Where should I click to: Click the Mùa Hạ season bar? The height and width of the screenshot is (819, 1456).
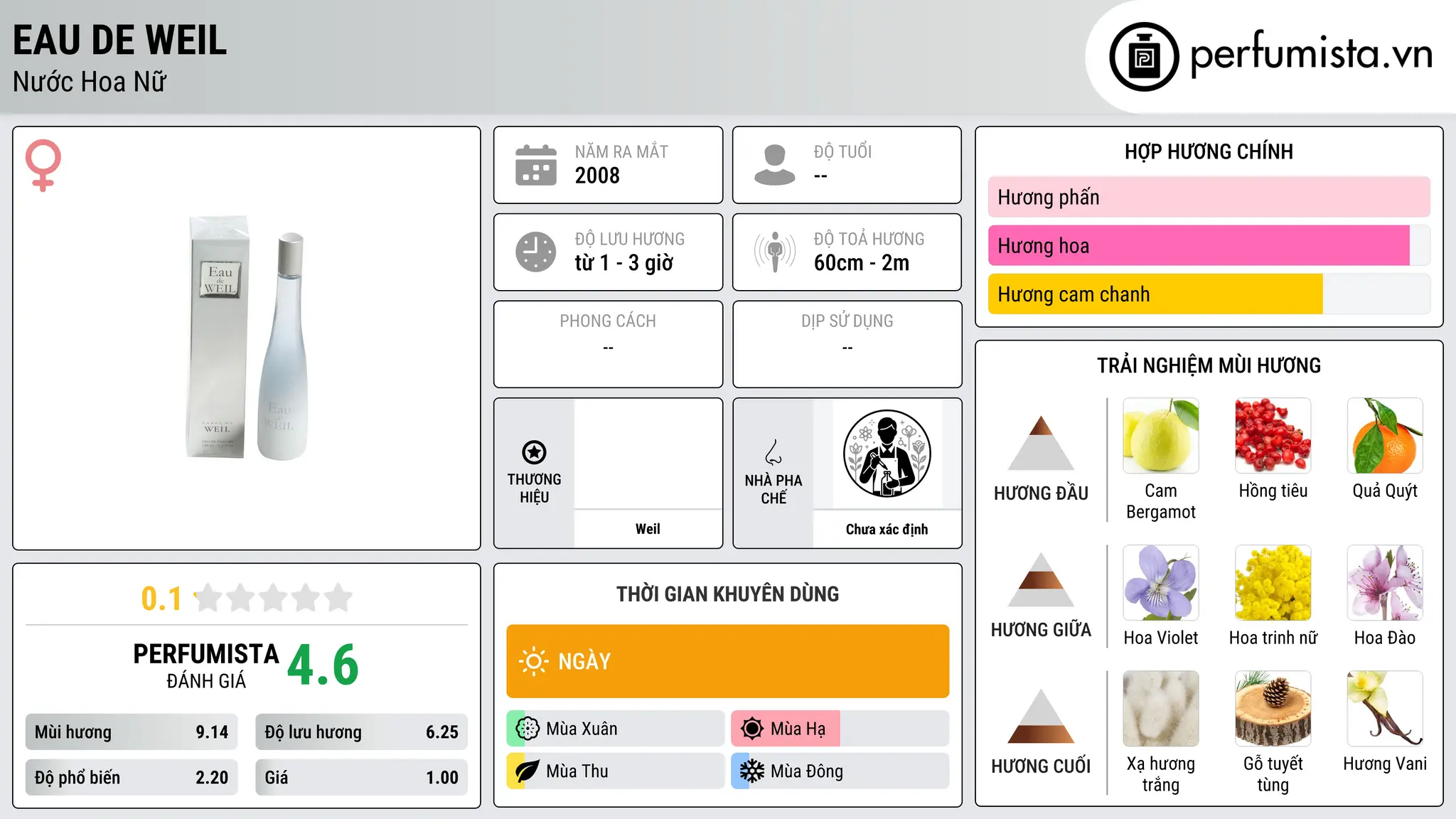pyautogui.click(x=840, y=729)
